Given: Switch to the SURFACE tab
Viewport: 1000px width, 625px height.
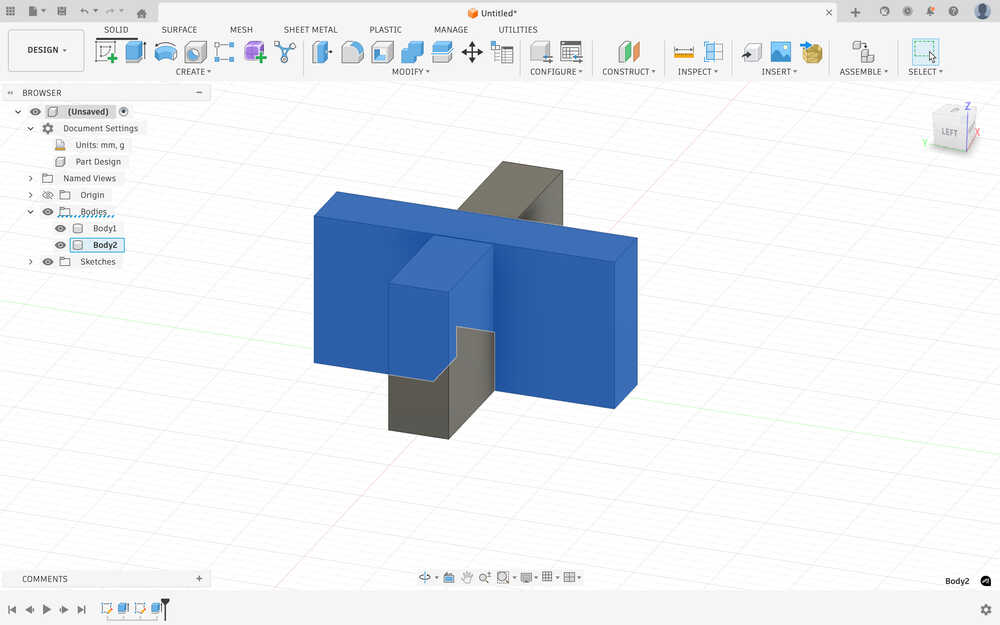Looking at the screenshot, I should [x=179, y=29].
